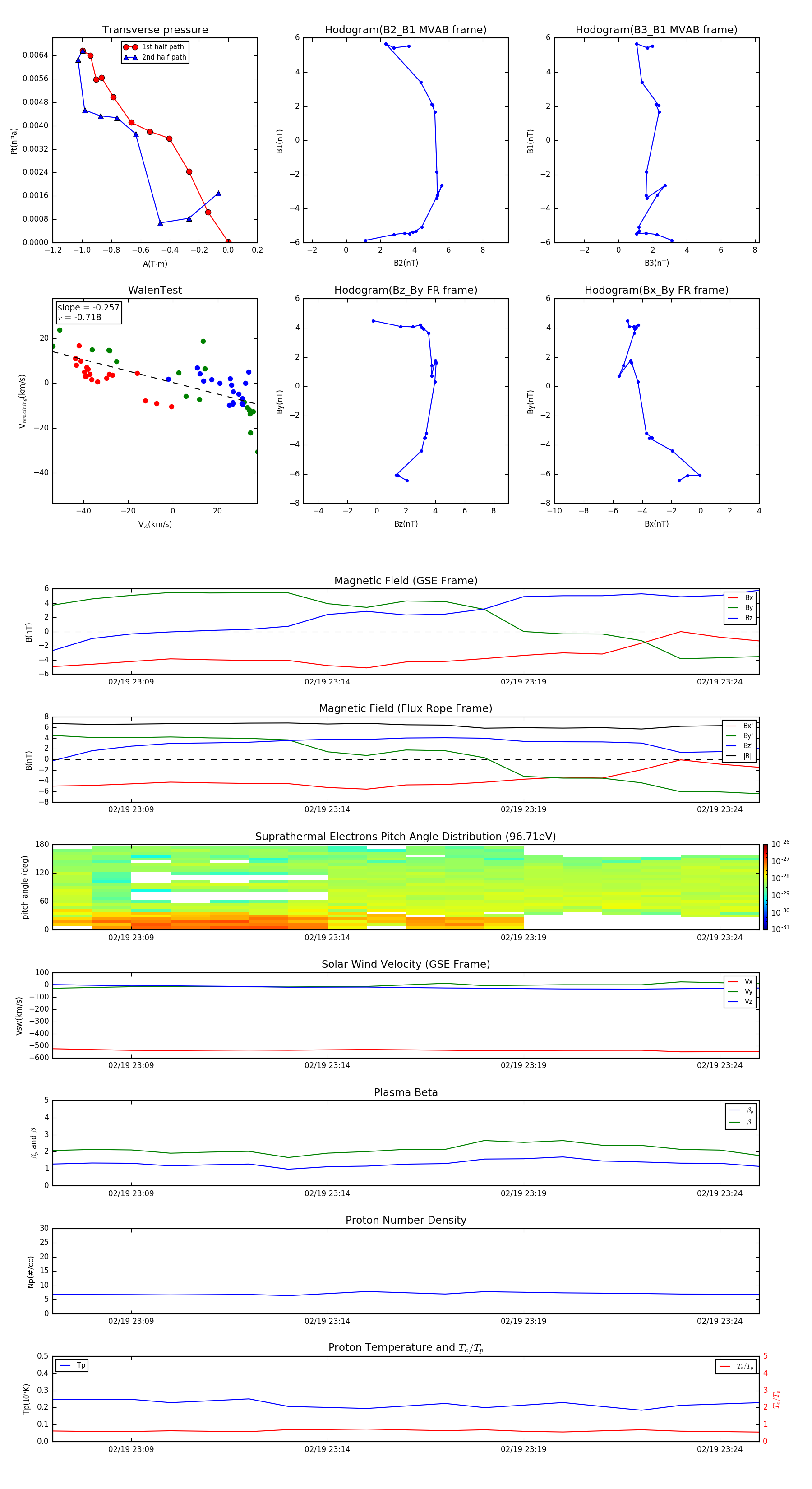The image size is (812, 1489).
Task: Click the "Plasma Beta" plot title
Action: click(406, 1092)
